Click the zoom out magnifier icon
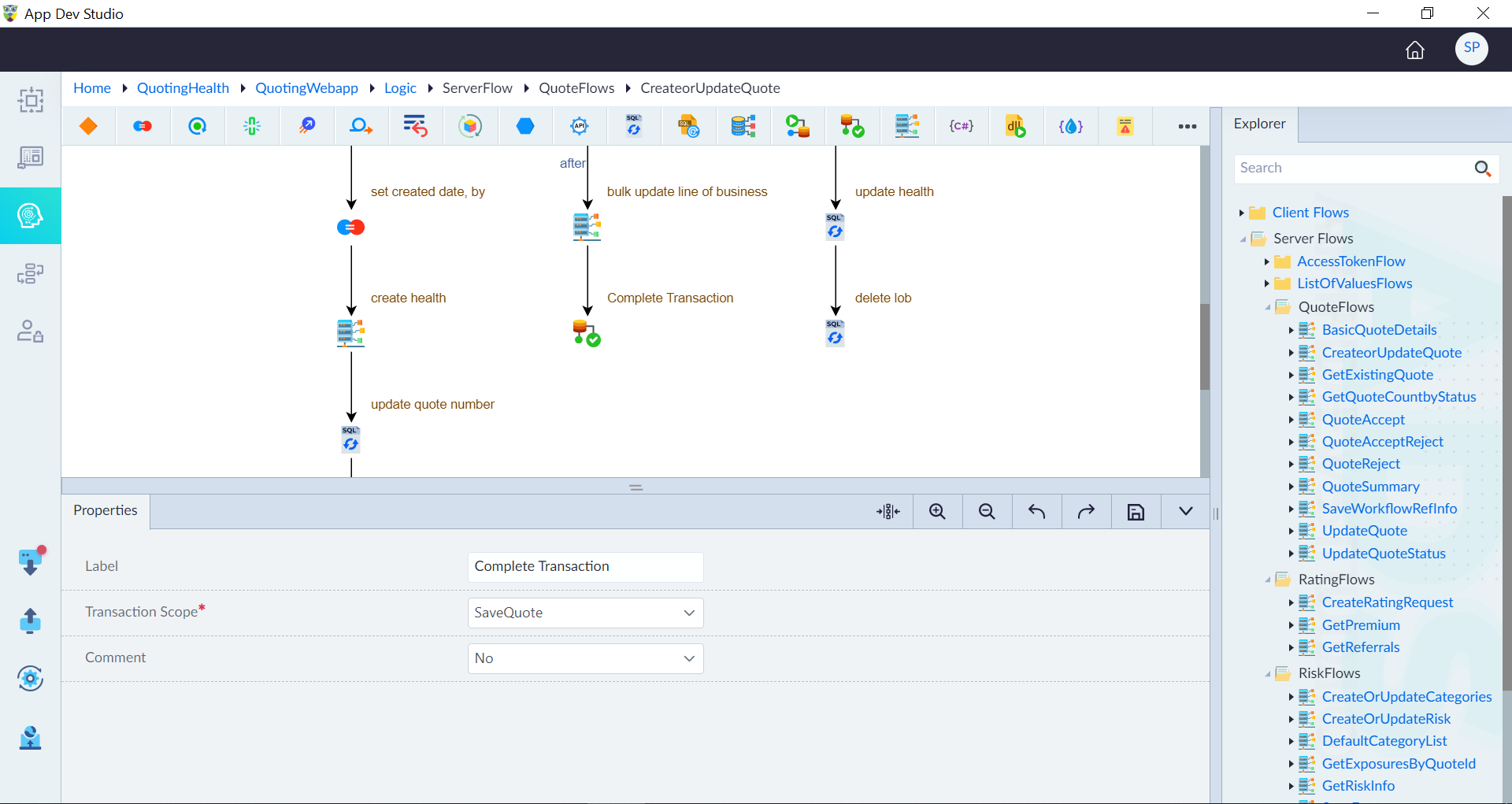Viewport: 1512px width, 804px height. click(987, 512)
